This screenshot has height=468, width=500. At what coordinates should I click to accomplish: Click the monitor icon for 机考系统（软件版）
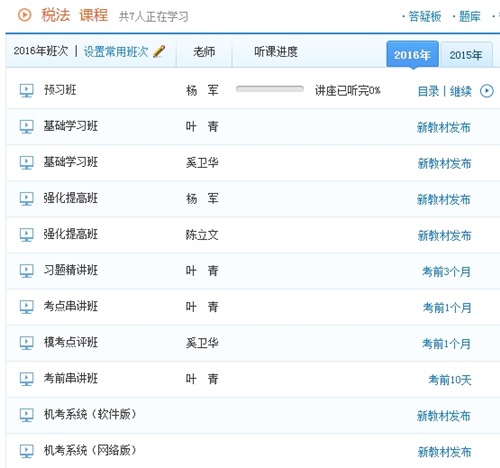point(26,415)
